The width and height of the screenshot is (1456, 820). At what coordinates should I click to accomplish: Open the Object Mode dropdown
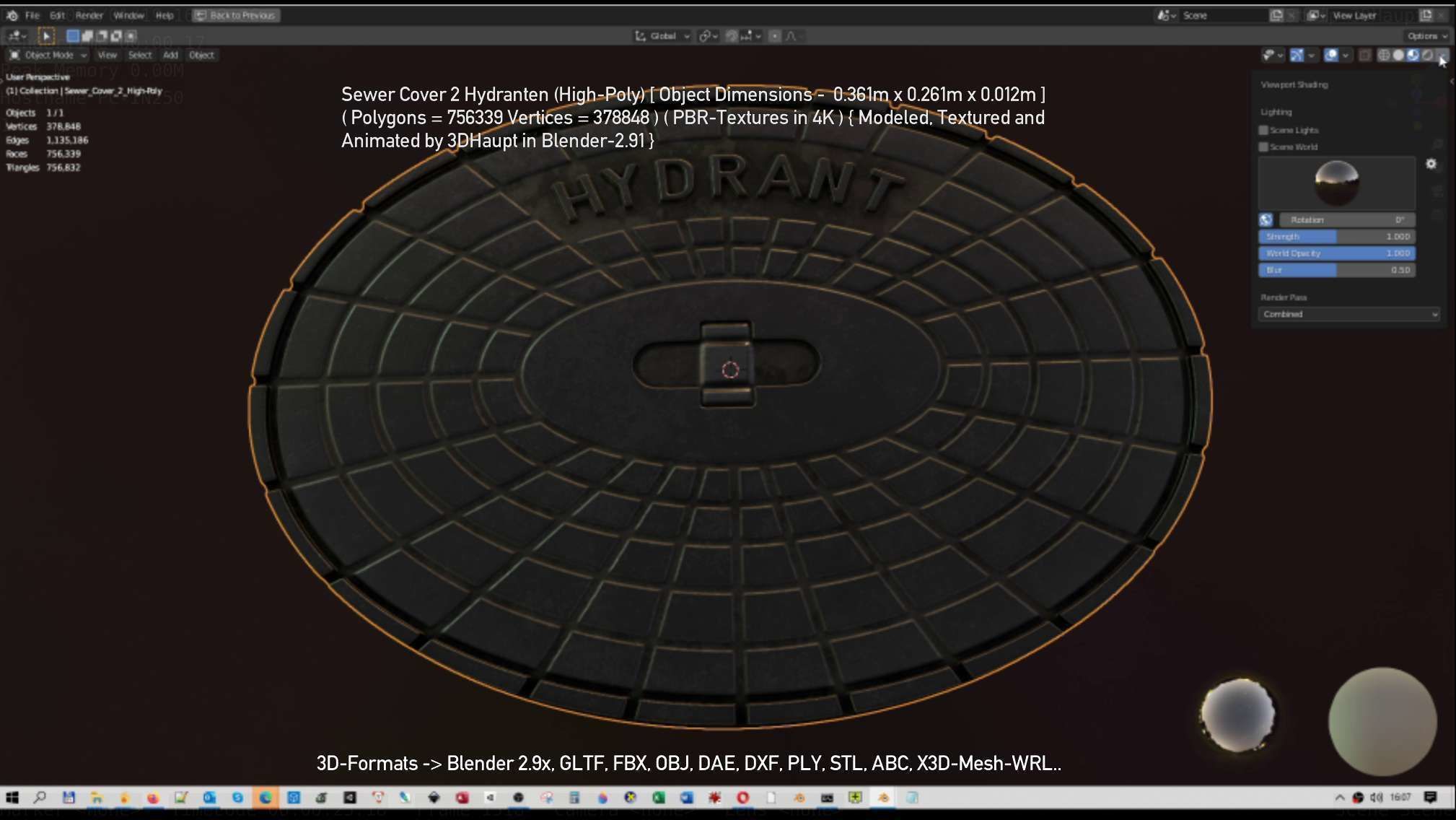tap(48, 55)
